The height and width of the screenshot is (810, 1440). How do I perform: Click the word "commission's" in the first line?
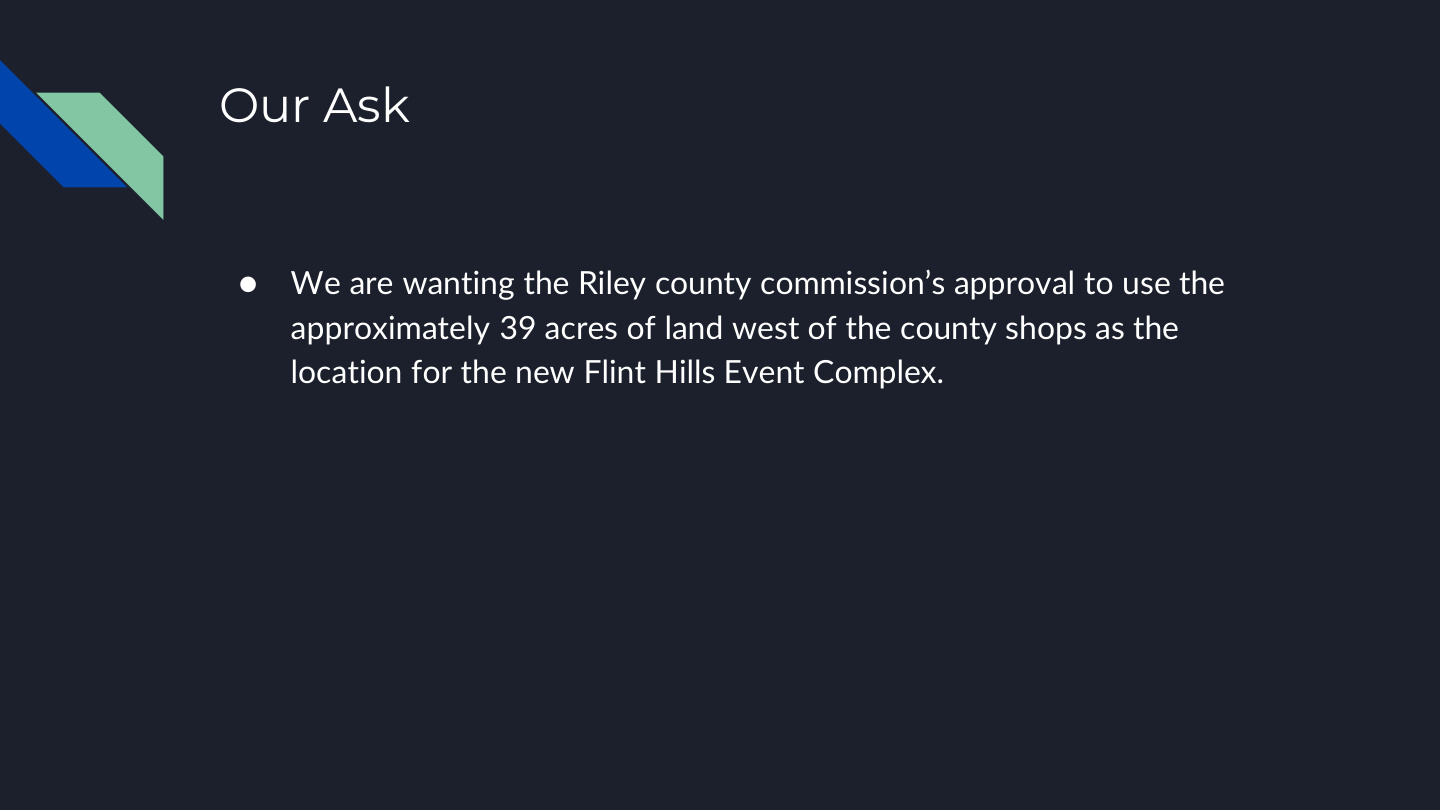pyautogui.click(x=853, y=284)
